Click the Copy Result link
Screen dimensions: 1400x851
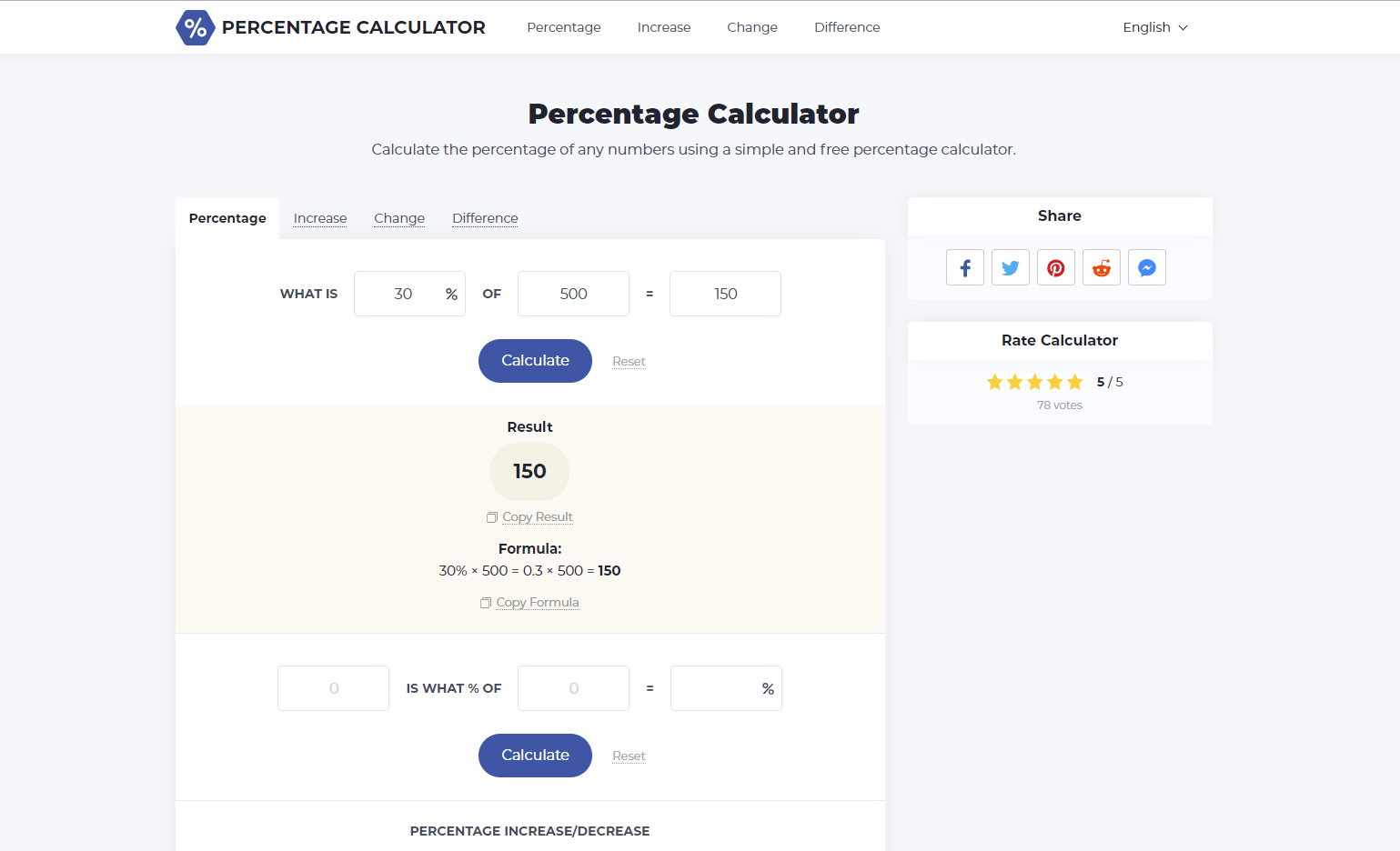point(538,516)
